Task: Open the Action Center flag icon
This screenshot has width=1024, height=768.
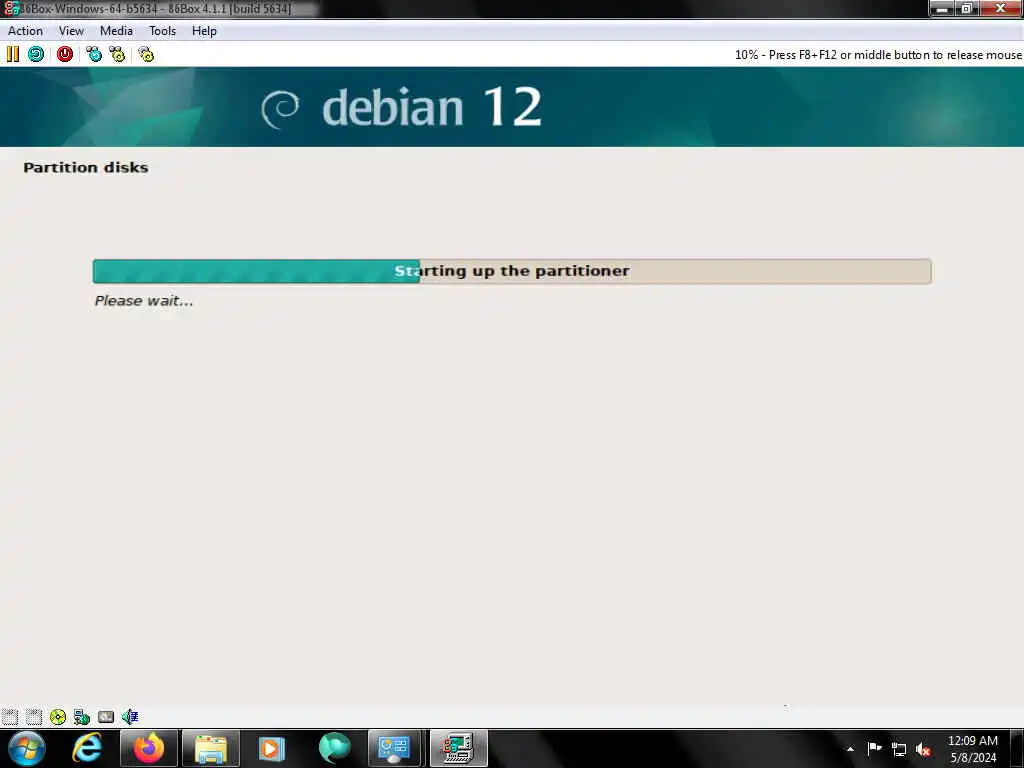Action: tap(874, 749)
